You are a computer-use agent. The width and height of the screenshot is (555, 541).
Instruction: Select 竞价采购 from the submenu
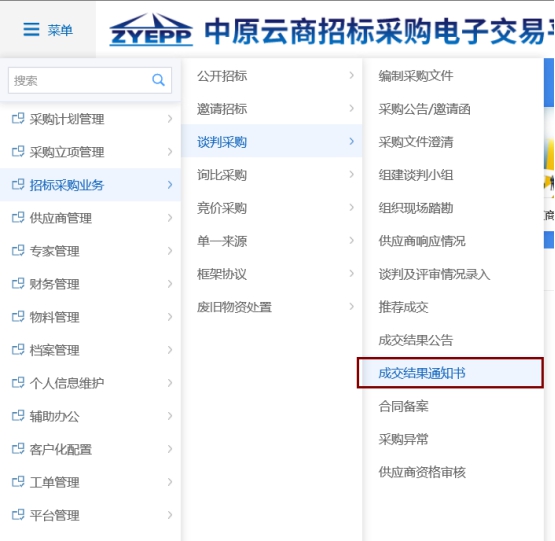271,207
